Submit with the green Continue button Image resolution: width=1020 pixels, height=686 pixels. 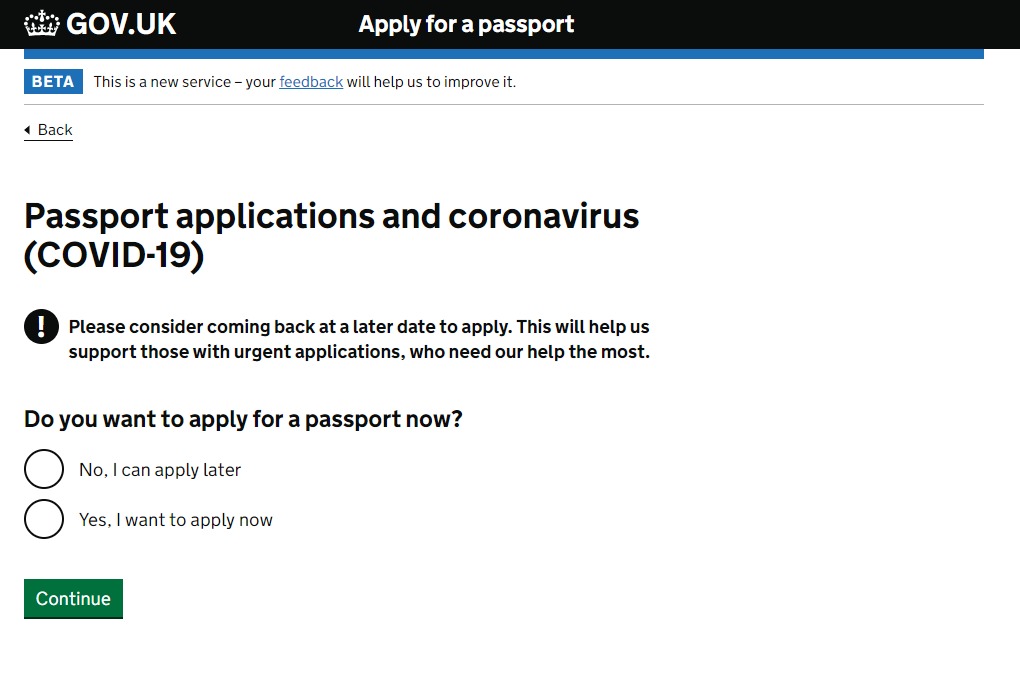[74, 598]
